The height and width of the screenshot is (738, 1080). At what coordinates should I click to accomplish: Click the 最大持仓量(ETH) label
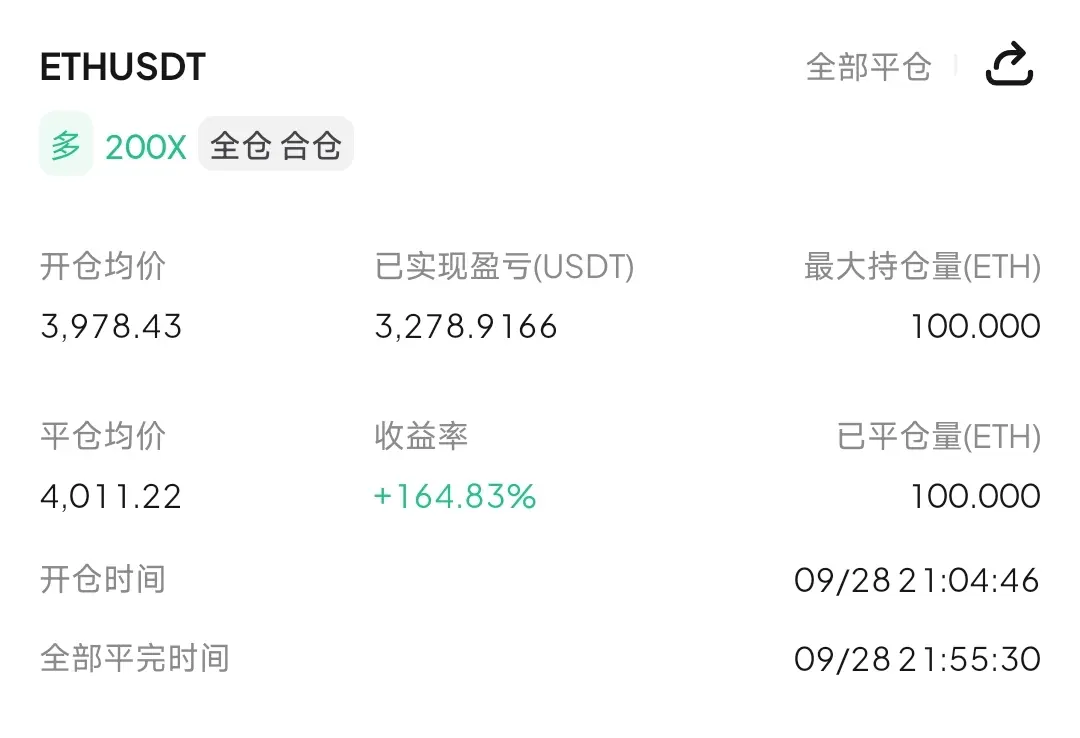(x=922, y=267)
